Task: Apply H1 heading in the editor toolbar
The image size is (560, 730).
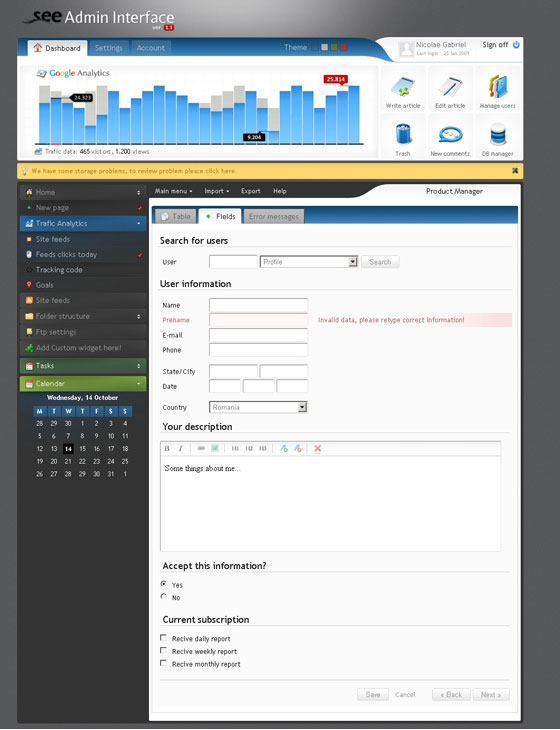Action: pyautogui.click(x=235, y=448)
